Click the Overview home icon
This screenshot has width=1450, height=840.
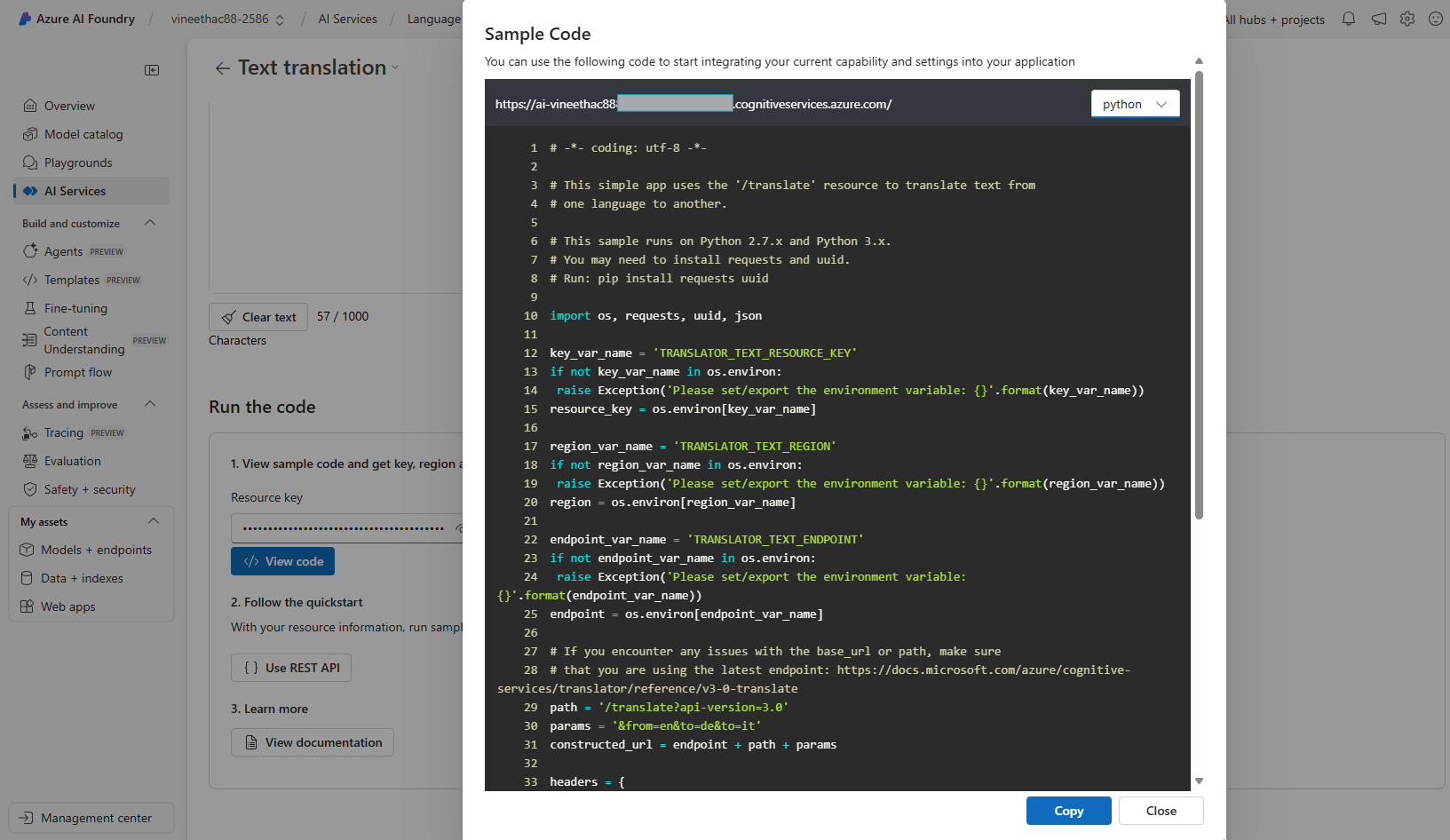30,106
